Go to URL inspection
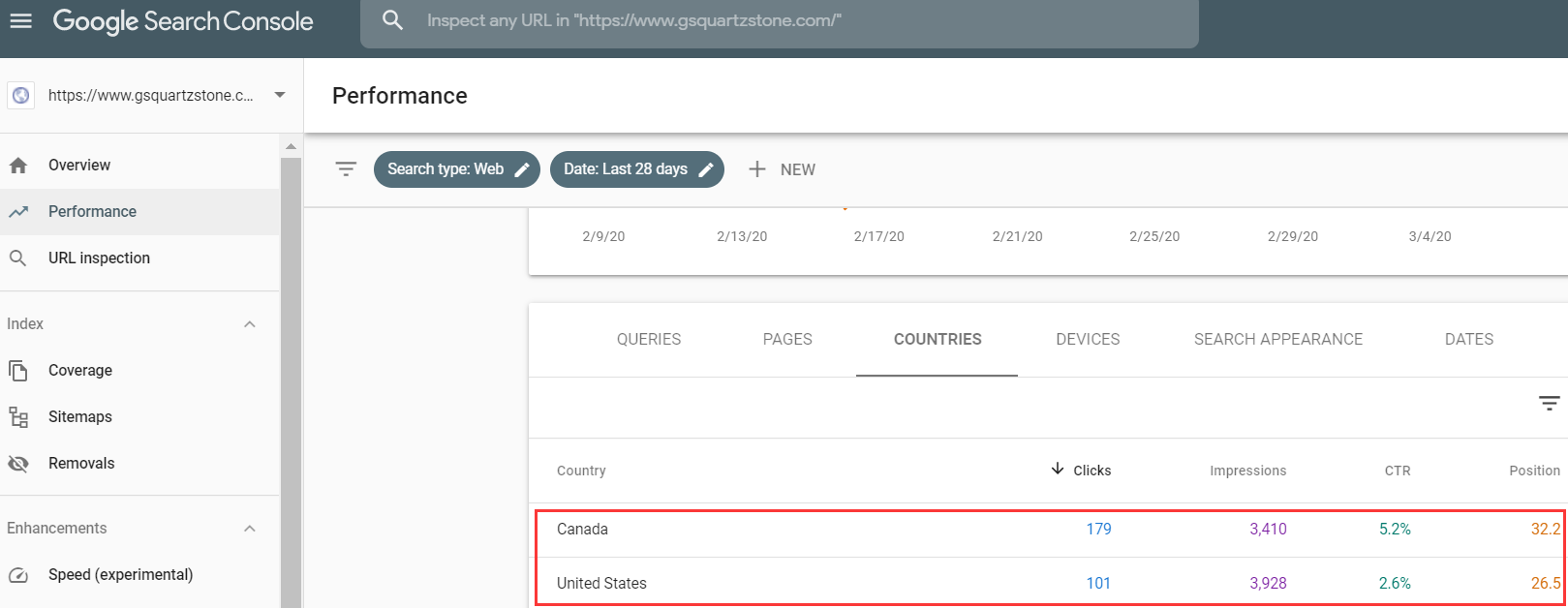This screenshot has width=1568, height=608. [139, 258]
